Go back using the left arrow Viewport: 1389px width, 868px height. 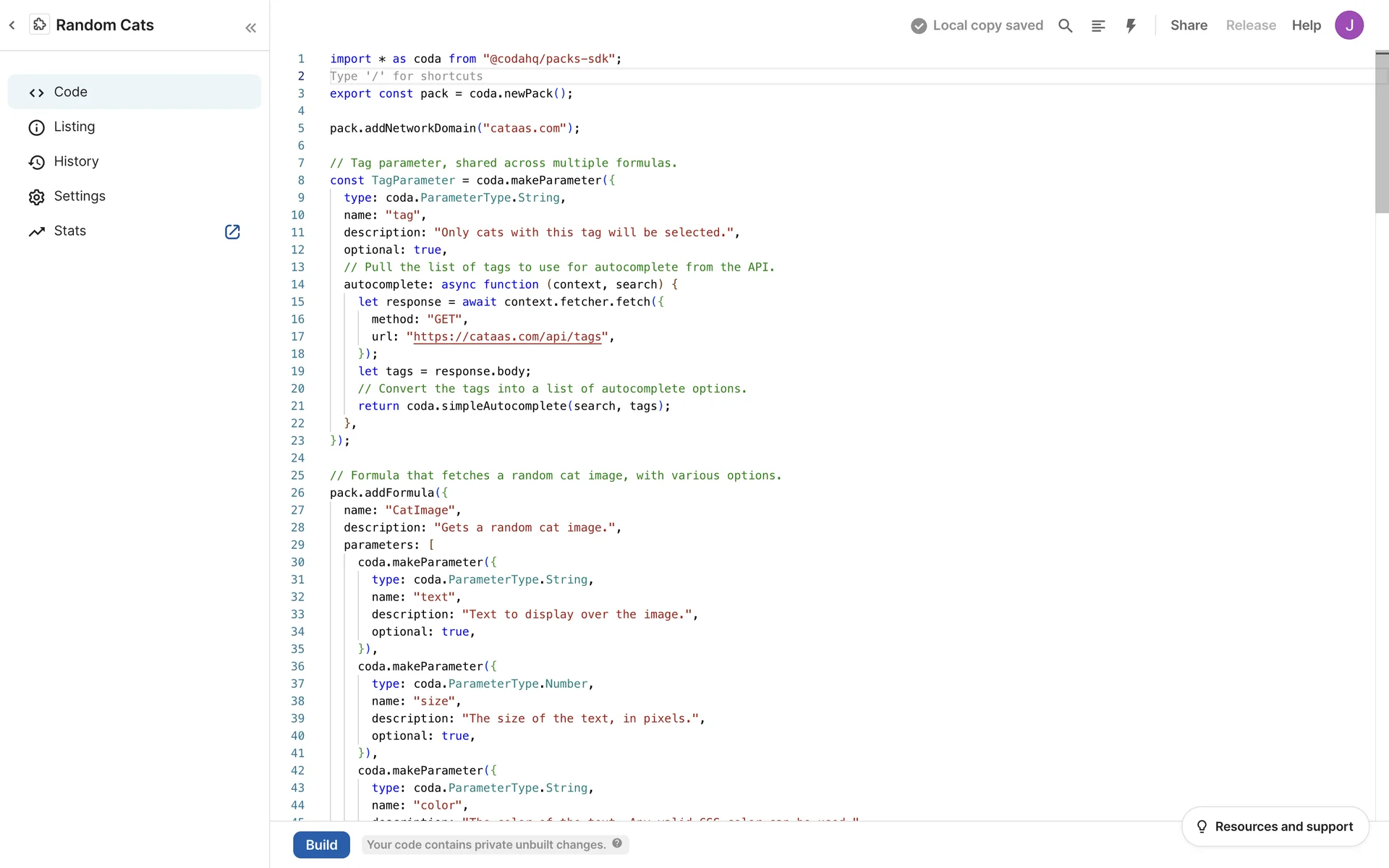(x=12, y=25)
